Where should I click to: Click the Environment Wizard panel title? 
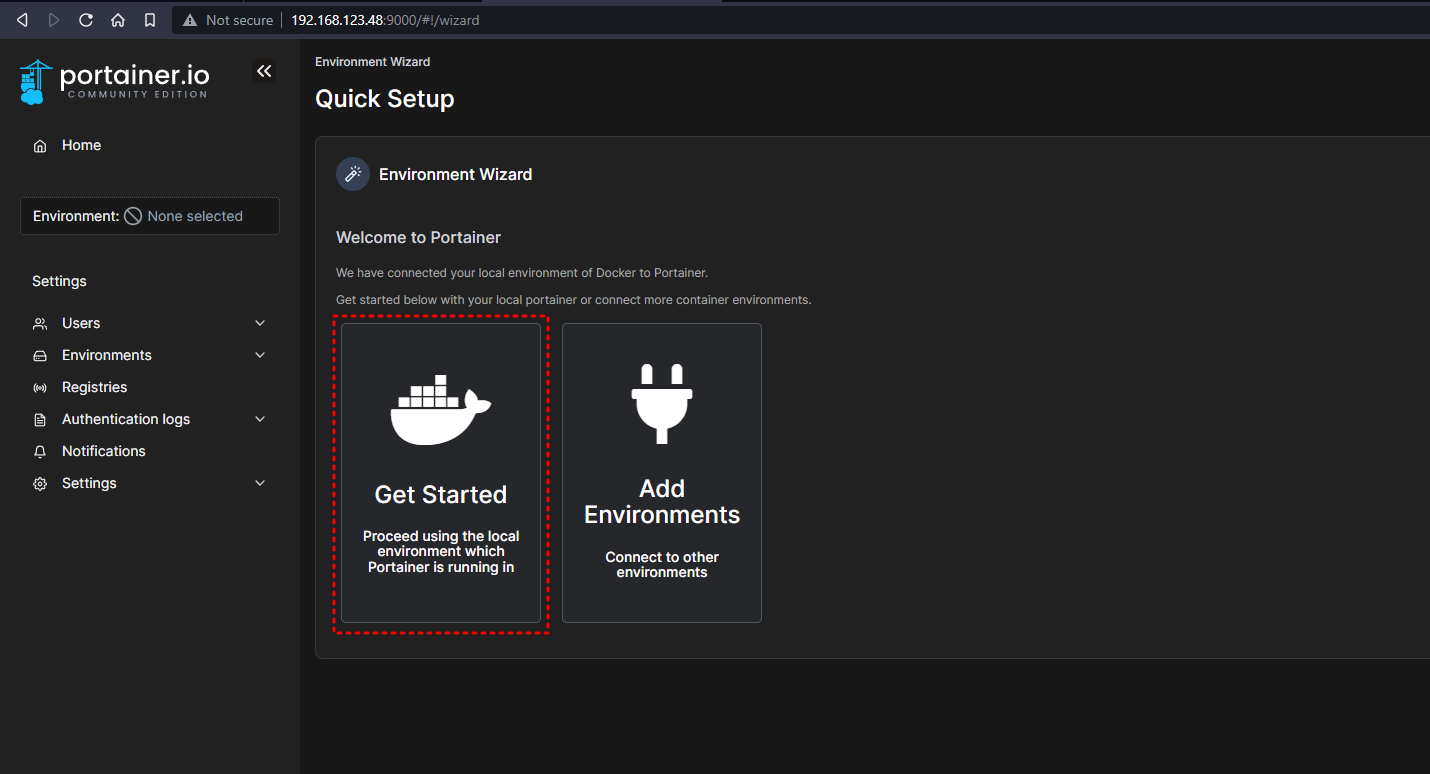coord(455,174)
